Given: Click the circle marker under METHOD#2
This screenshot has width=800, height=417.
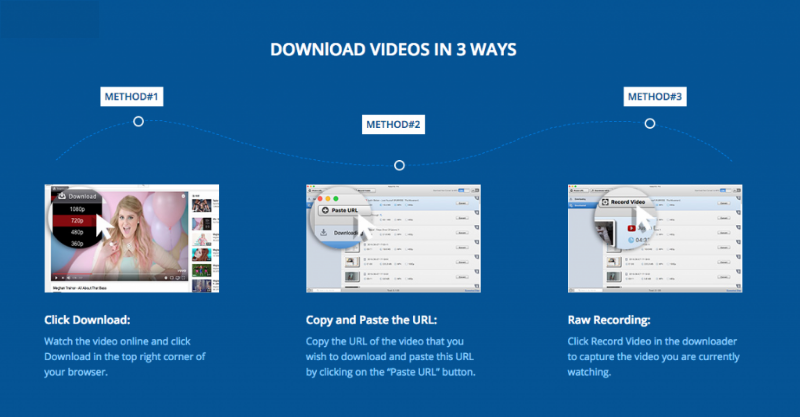Looking at the screenshot, I should pyautogui.click(x=399, y=165).
